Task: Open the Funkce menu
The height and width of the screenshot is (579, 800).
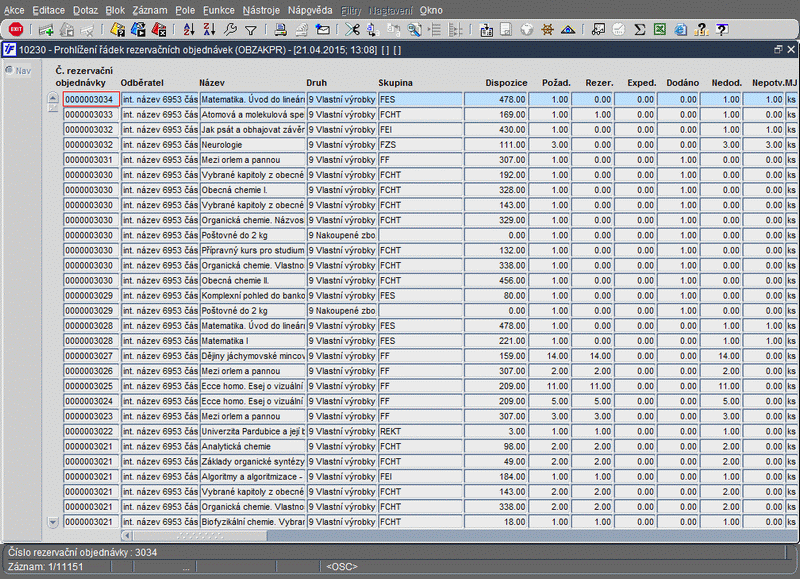Action: click(218, 10)
